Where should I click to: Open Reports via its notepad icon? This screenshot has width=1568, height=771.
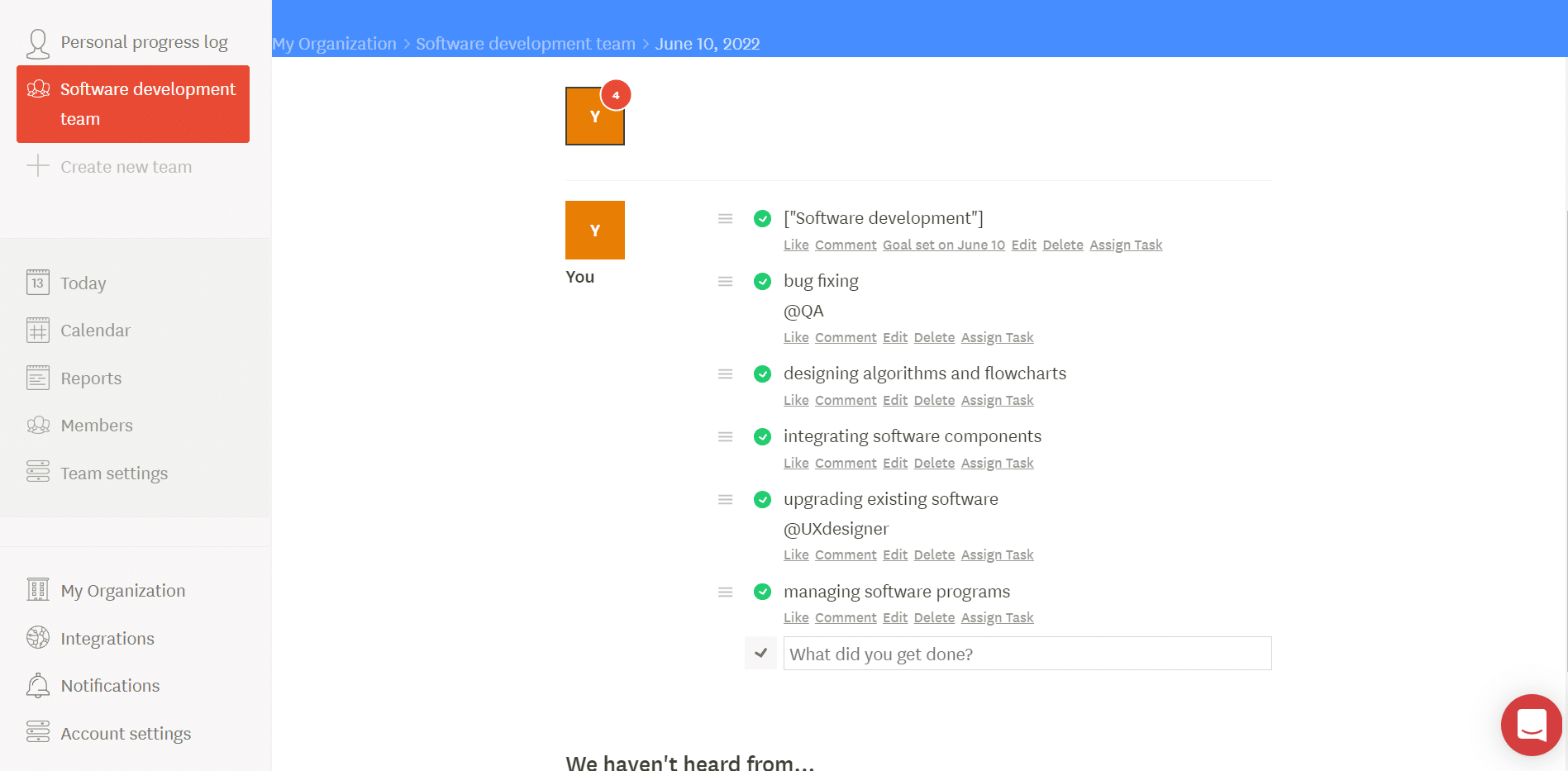click(37, 377)
